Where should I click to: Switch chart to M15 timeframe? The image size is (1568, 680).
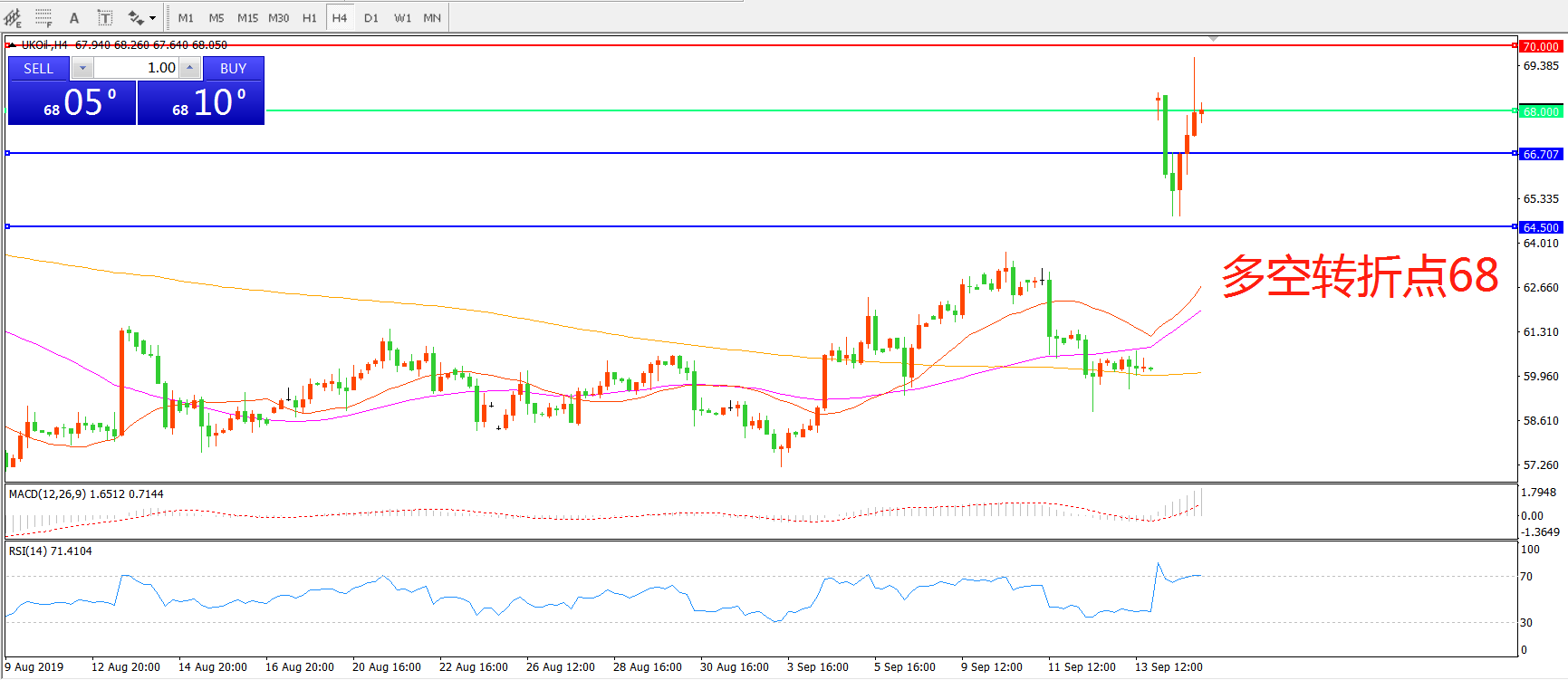coord(247,17)
